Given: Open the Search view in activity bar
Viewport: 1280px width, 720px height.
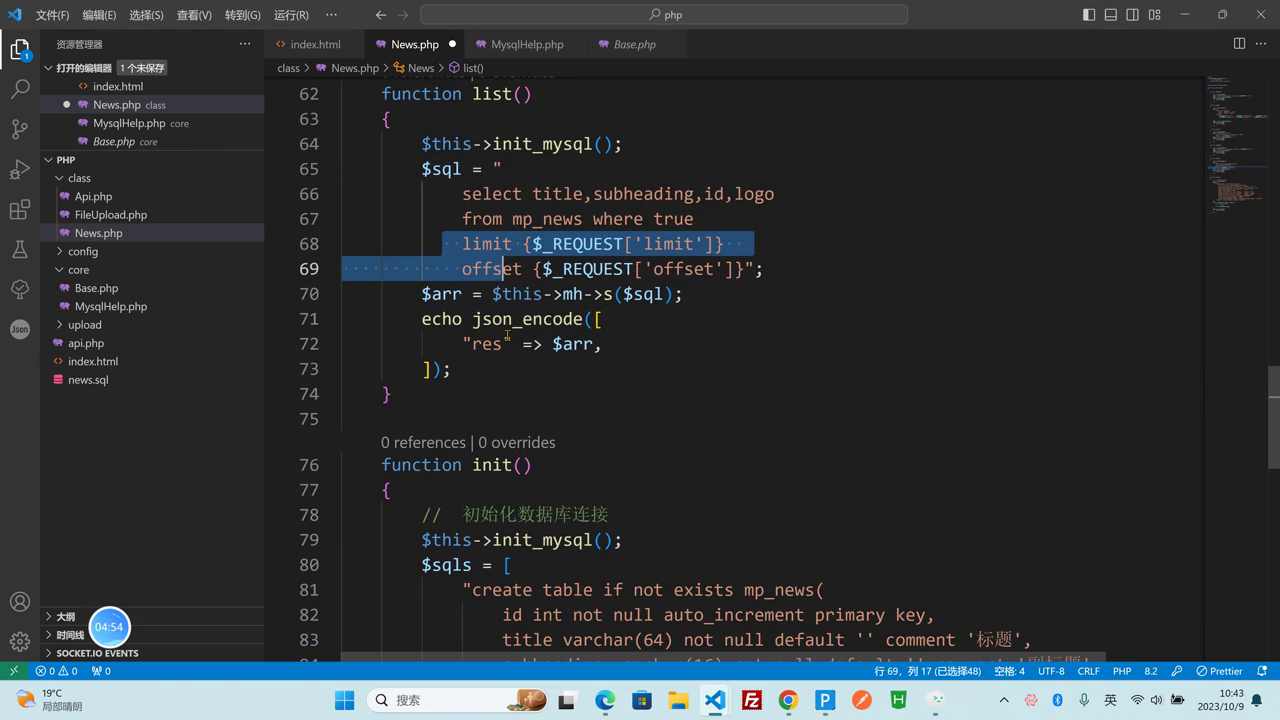Looking at the screenshot, I should [20, 89].
